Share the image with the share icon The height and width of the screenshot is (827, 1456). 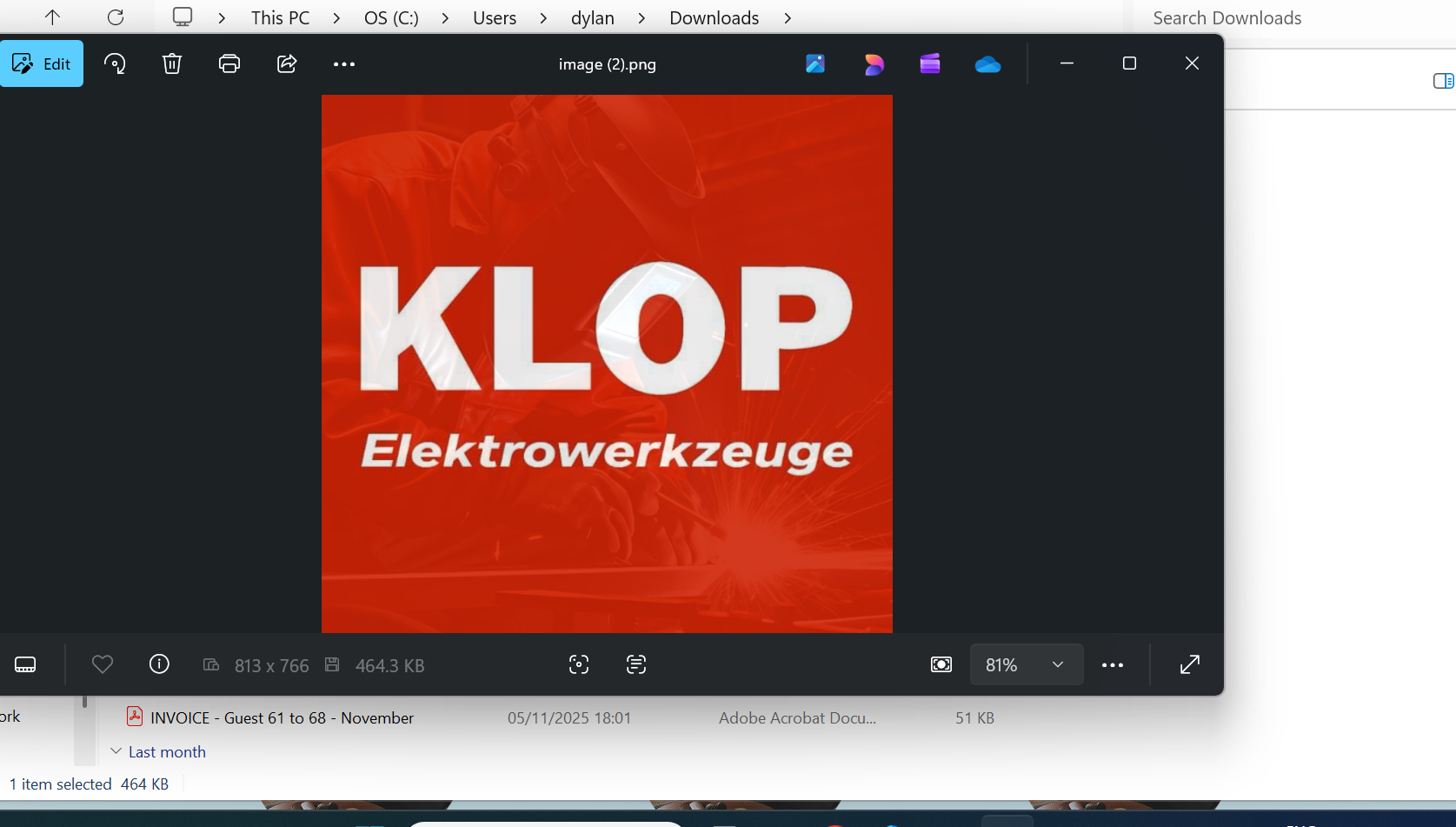pos(287,63)
